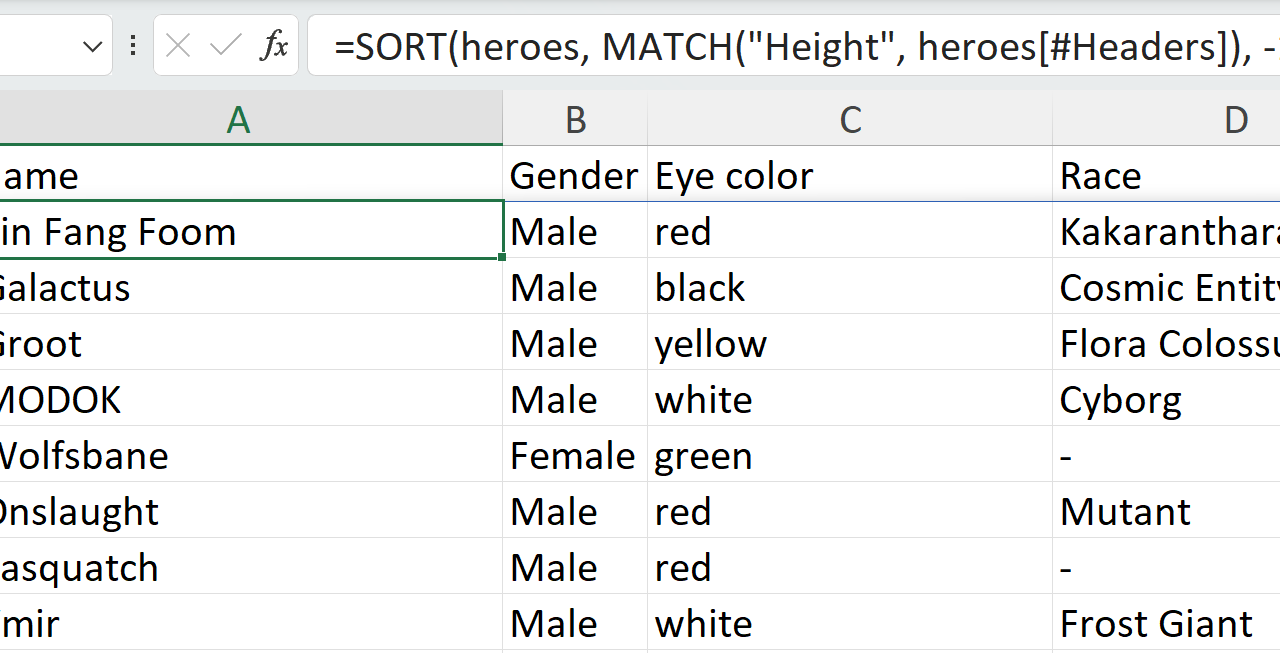Click the Enter checkmark formula icon
Viewport: 1280px width, 653px height.
pyautogui.click(x=226, y=45)
